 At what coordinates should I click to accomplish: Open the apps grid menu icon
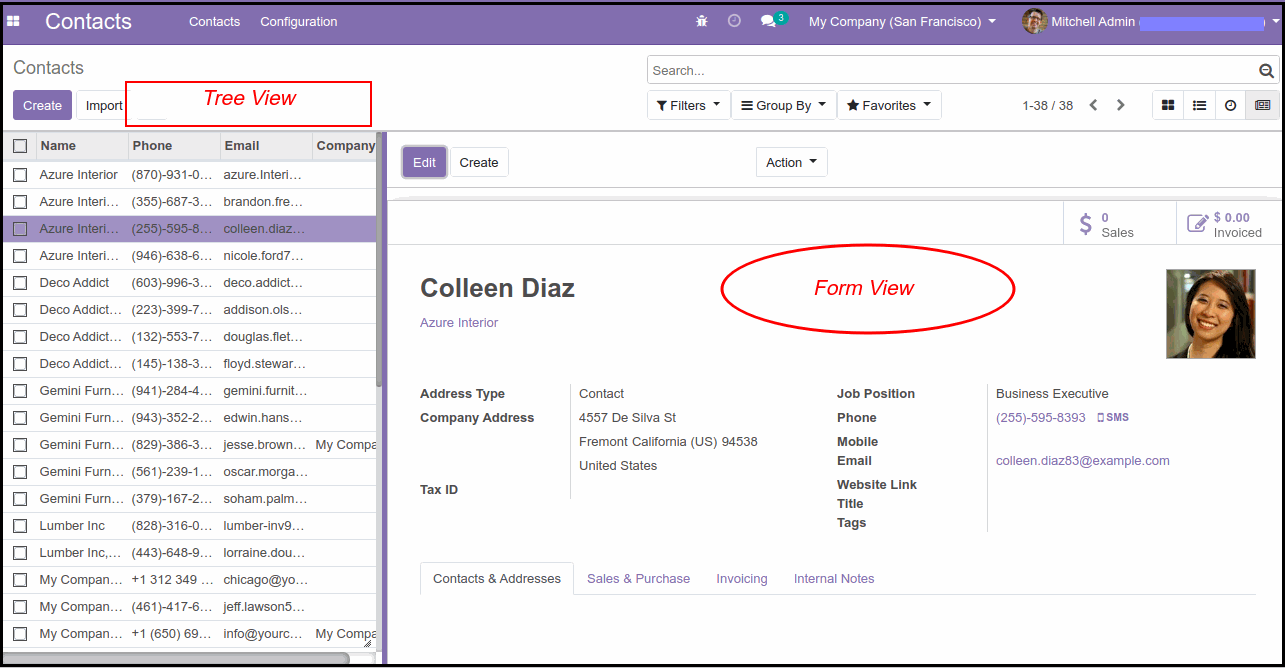(x=13, y=21)
